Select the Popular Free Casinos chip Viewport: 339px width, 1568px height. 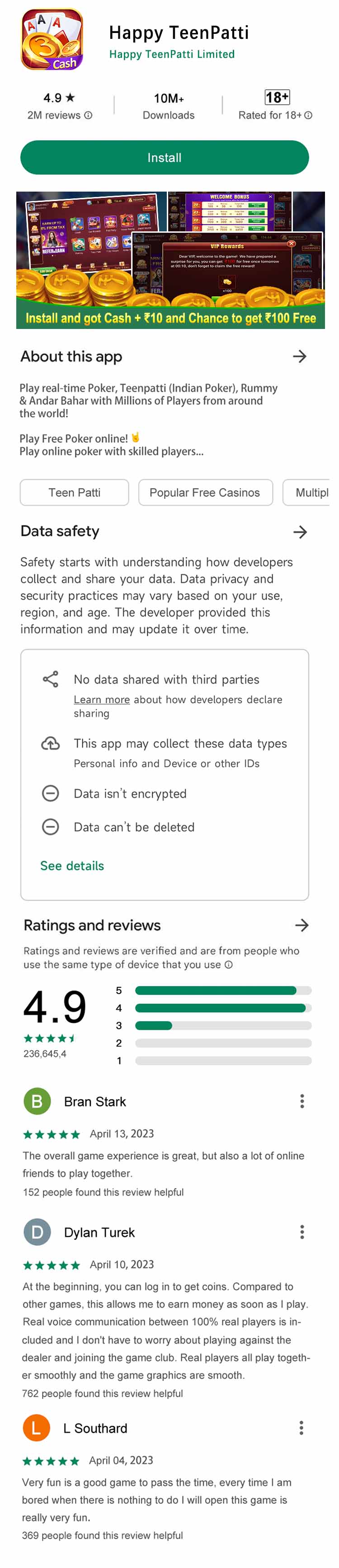(205, 493)
